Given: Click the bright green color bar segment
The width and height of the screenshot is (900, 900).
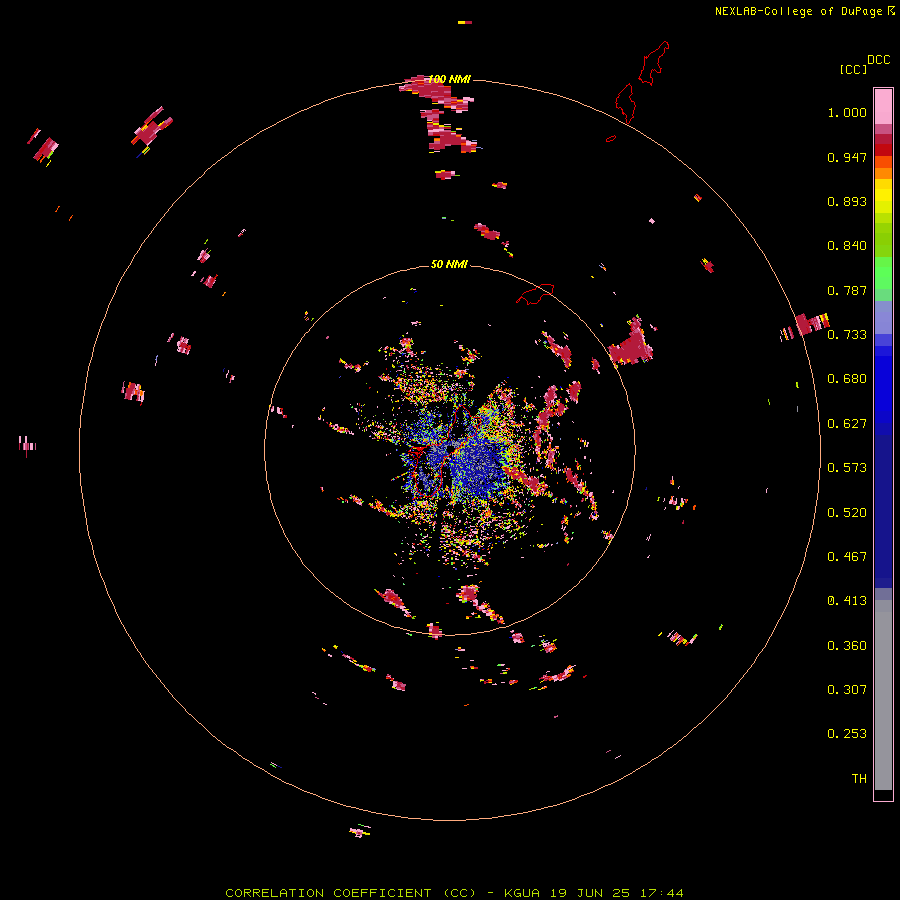Looking at the screenshot, I should click(883, 273).
